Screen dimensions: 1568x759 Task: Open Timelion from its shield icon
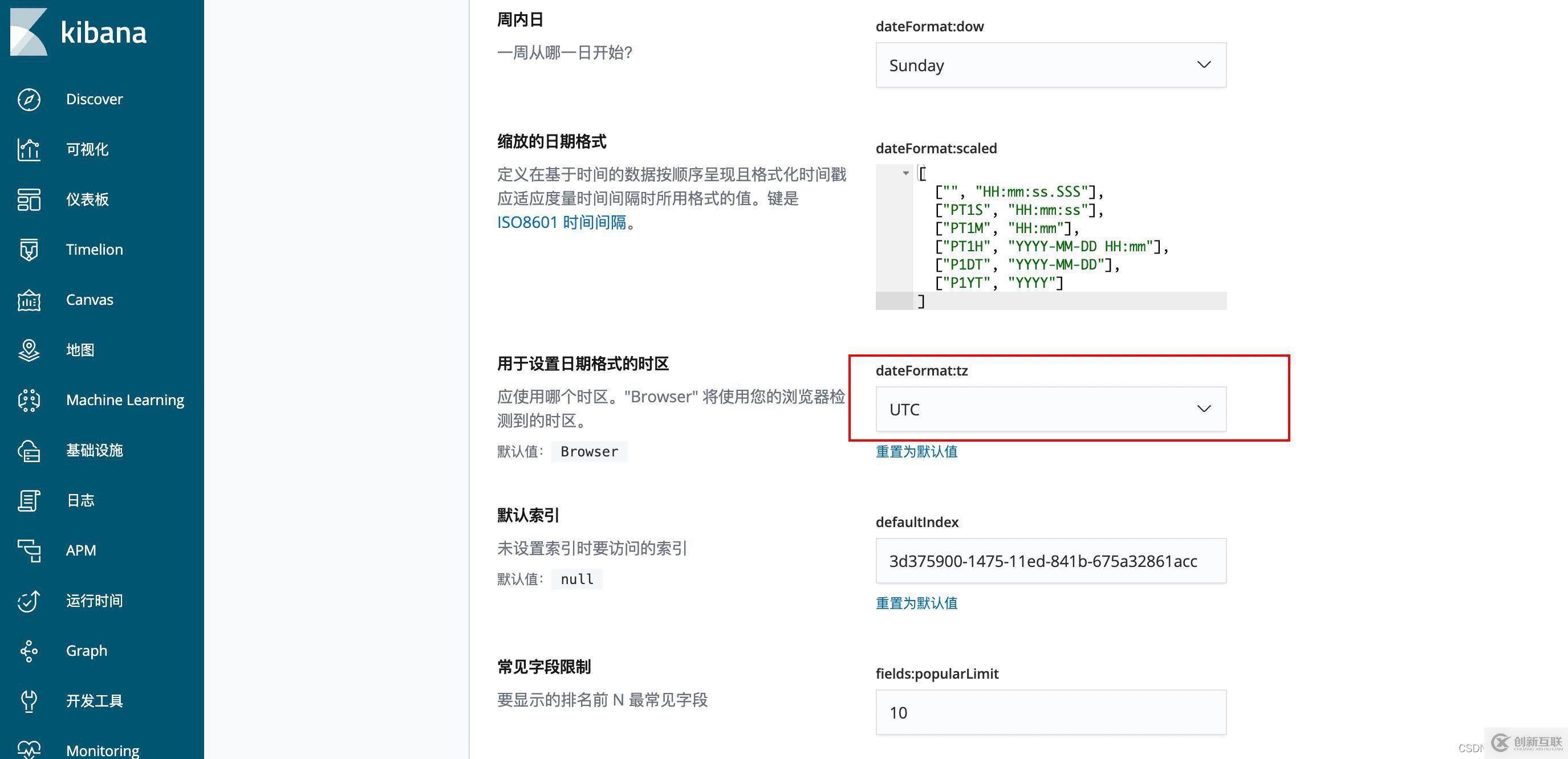[29, 250]
